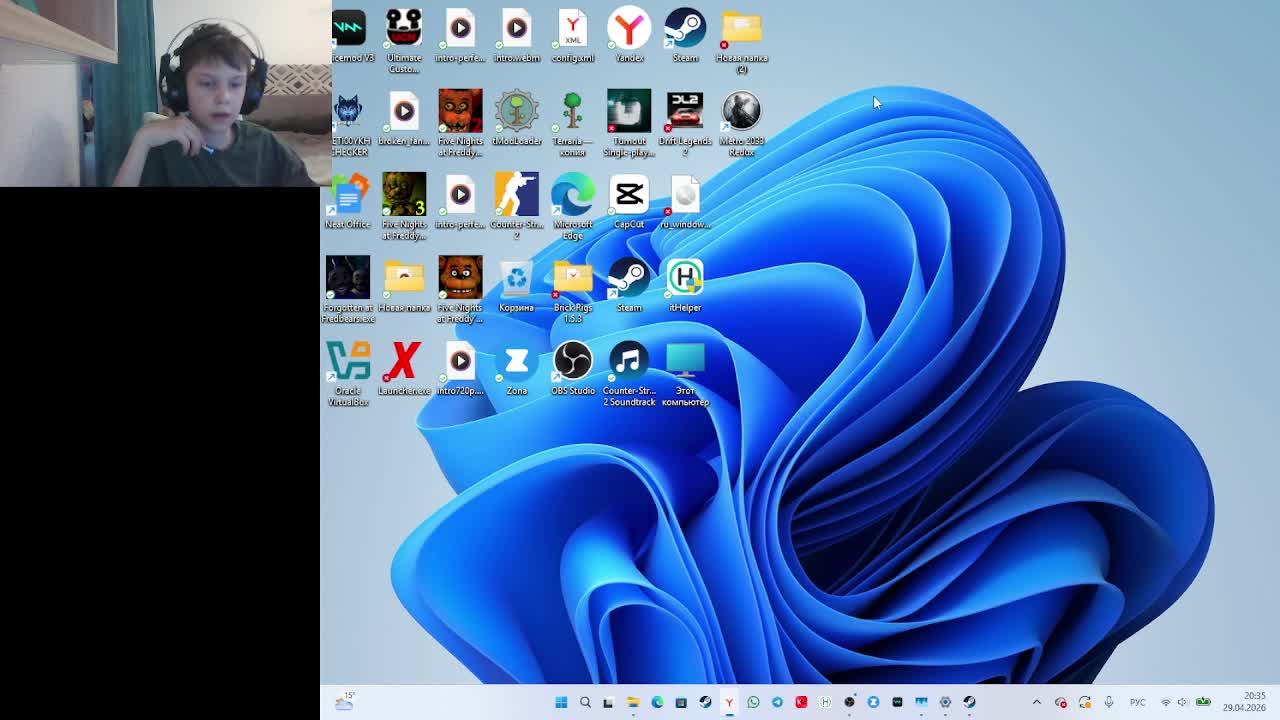Select the Новая папка (2) folder
The width and height of the screenshot is (1280, 720).
click(741, 41)
